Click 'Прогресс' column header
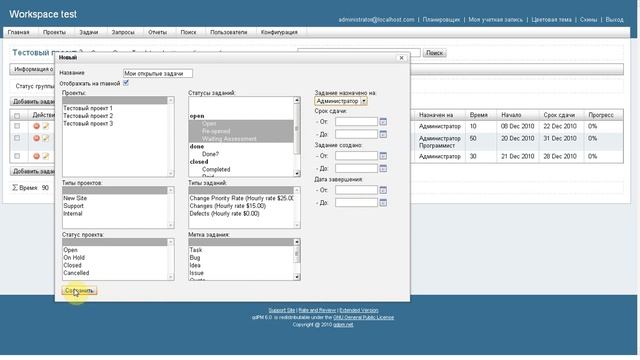Screen dimensions: 640x360 pos(601,116)
